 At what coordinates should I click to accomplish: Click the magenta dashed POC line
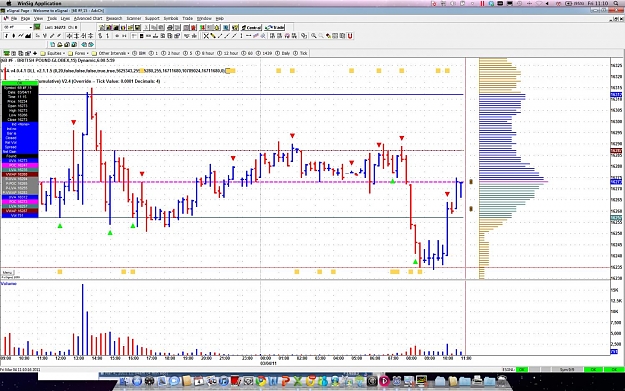click(251, 182)
